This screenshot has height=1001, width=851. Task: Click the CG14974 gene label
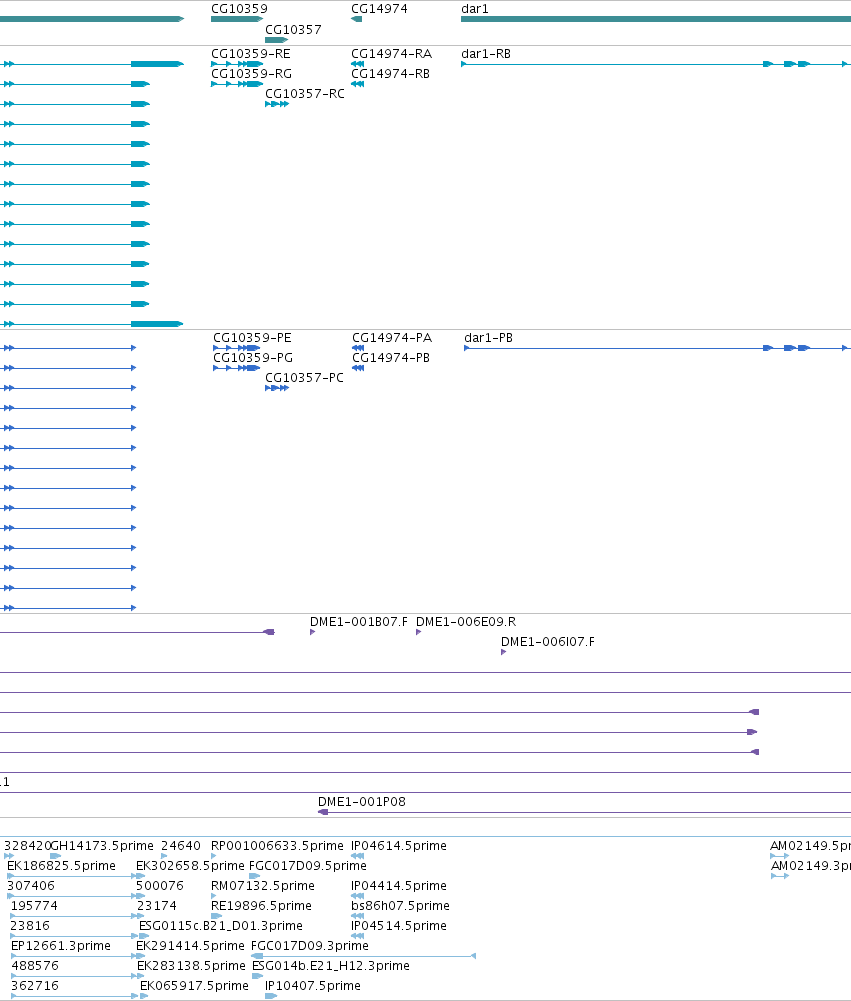click(x=379, y=9)
